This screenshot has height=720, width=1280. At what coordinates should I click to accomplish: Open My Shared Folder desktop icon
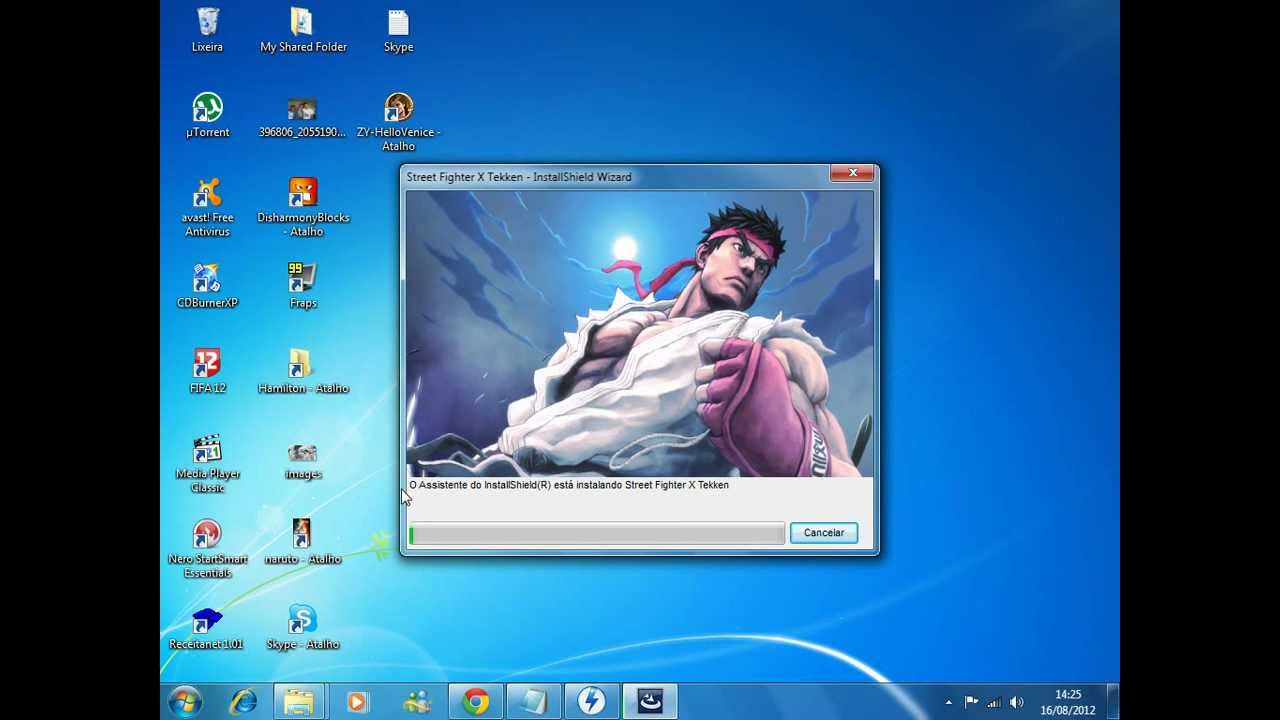coord(303,30)
